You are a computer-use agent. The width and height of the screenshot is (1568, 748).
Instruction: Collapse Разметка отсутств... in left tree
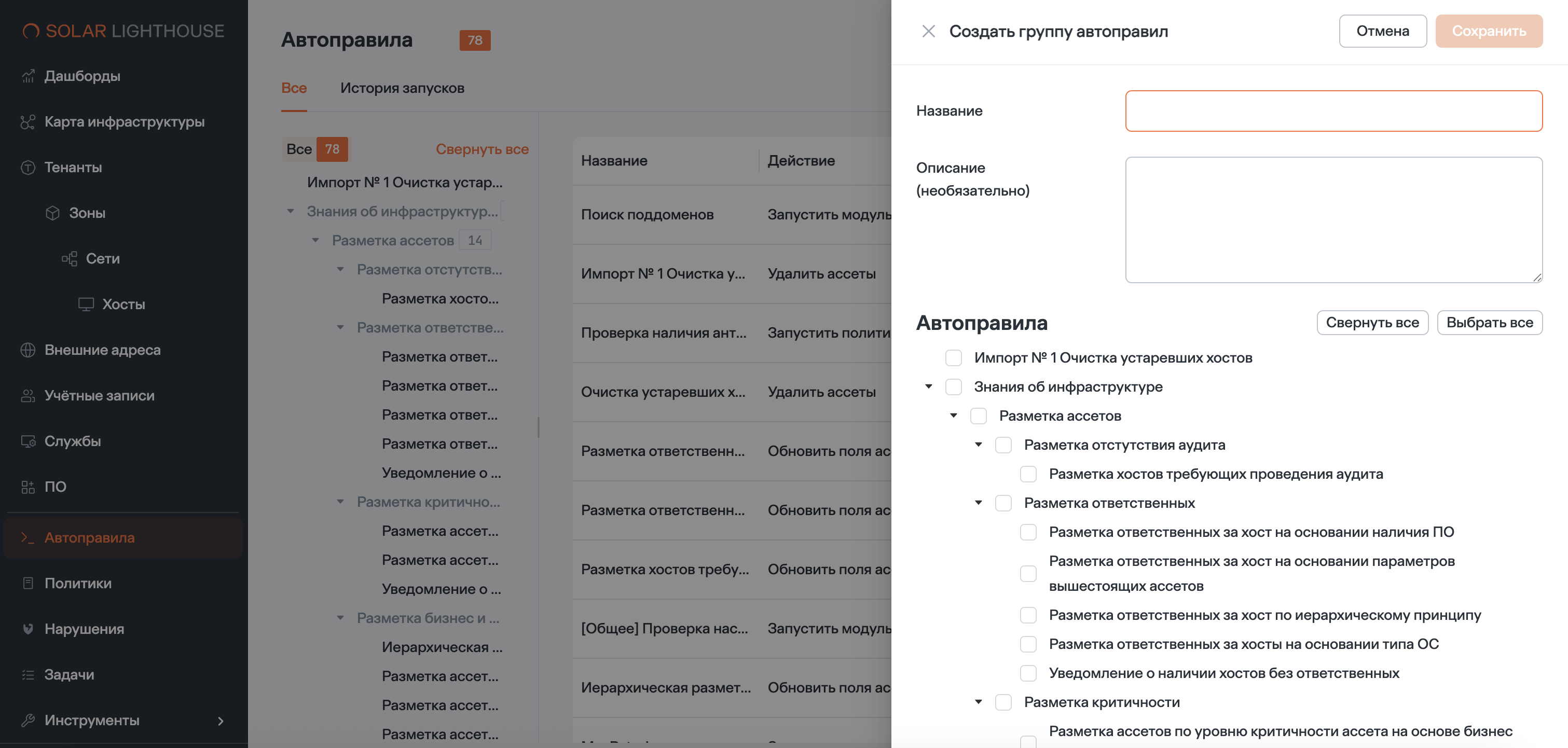pos(341,269)
